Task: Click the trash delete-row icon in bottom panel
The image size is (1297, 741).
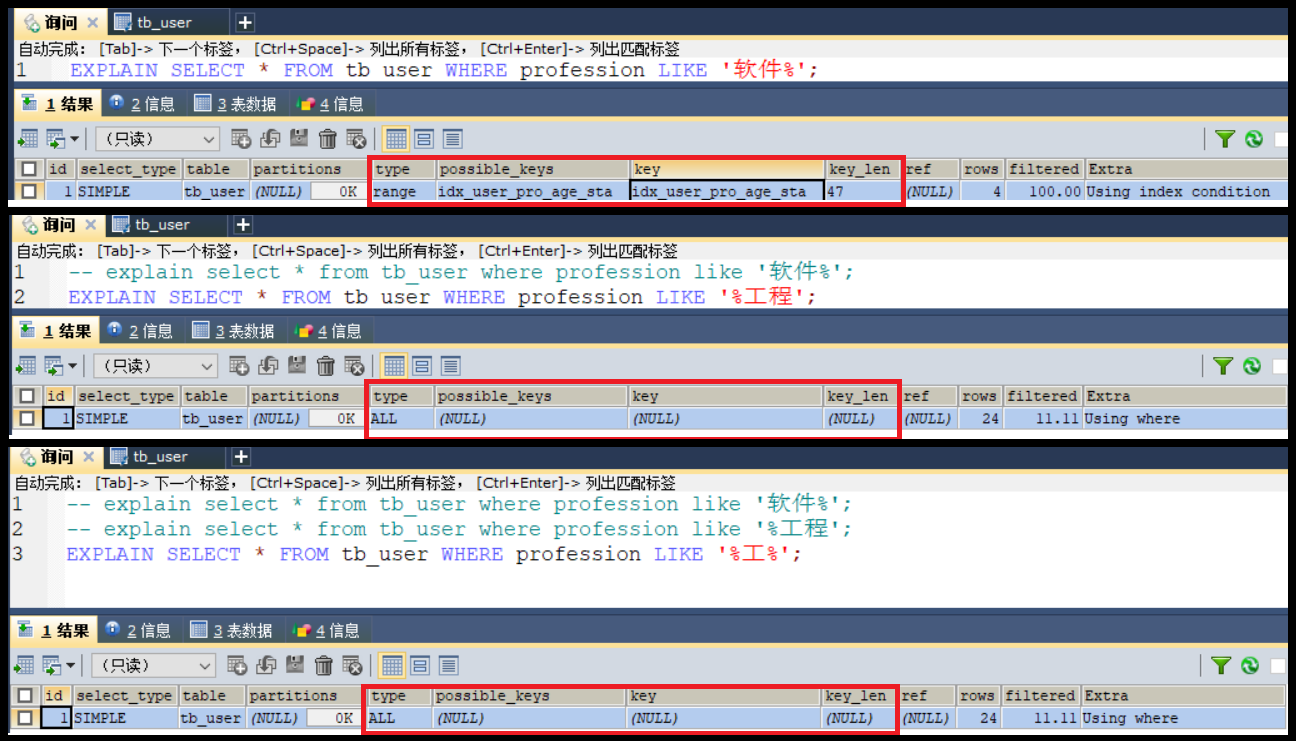Action: (x=323, y=665)
